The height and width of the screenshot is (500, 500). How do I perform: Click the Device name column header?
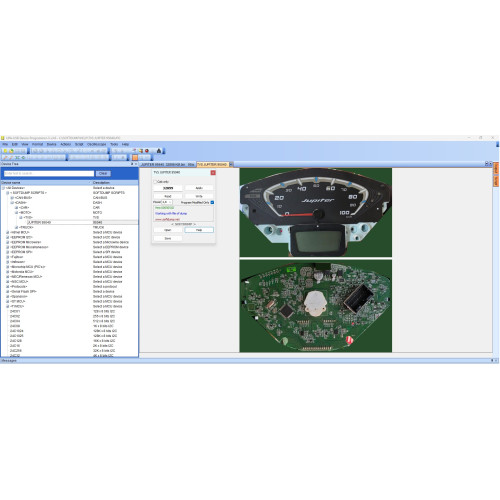[x=46, y=183]
